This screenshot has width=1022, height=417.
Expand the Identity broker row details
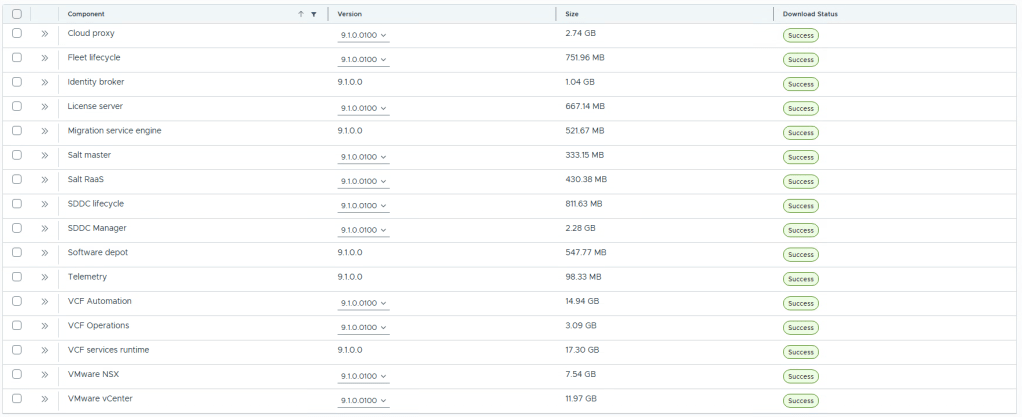pos(44,82)
